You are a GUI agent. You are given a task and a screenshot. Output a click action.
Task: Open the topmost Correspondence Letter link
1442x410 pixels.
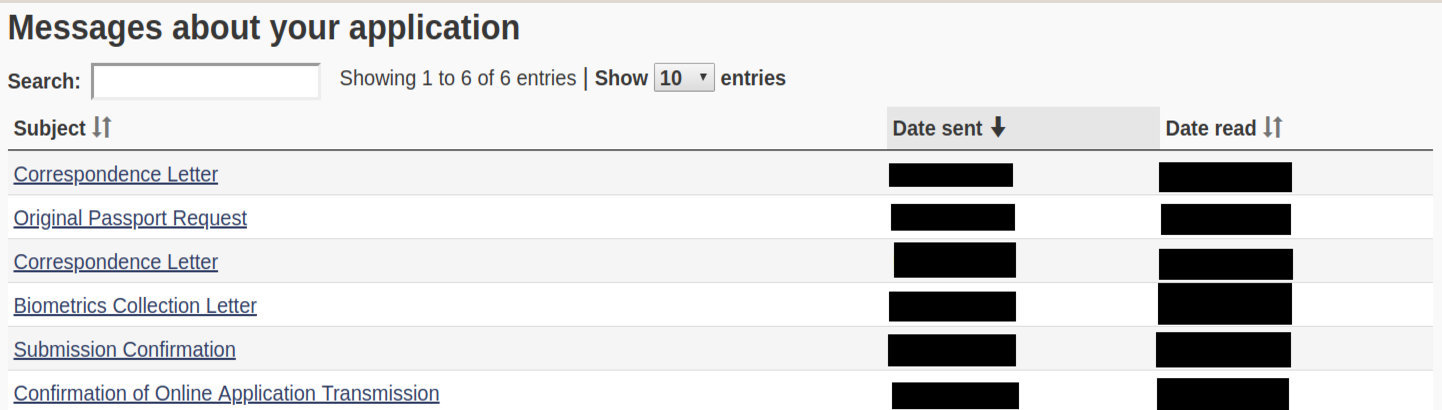pos(116,174)
